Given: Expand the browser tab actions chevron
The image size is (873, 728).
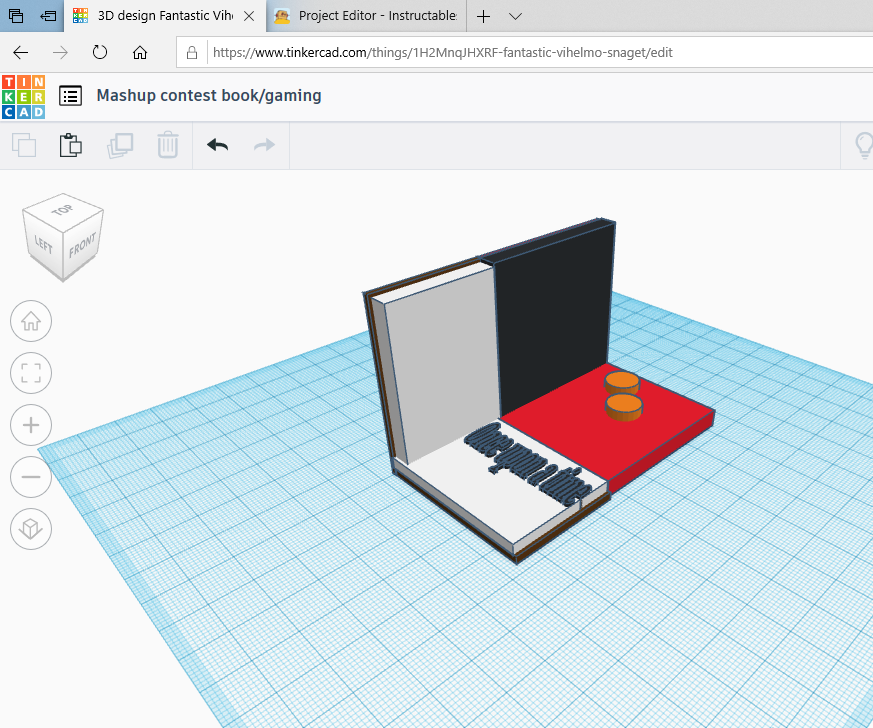Looking at the screenshot, I should (514, 16).
